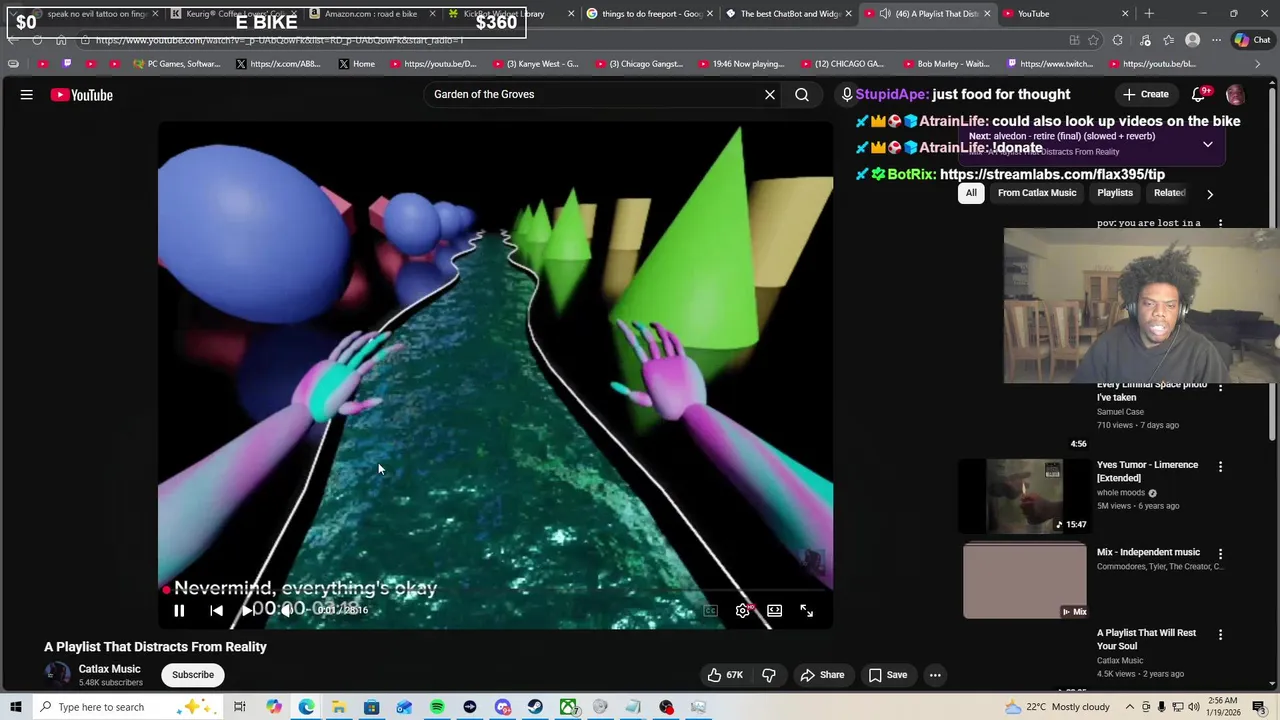The height and width of the screenshot is (720, 1280).
Task: Open more actions ellipsis under video
Action: (935, 675)
